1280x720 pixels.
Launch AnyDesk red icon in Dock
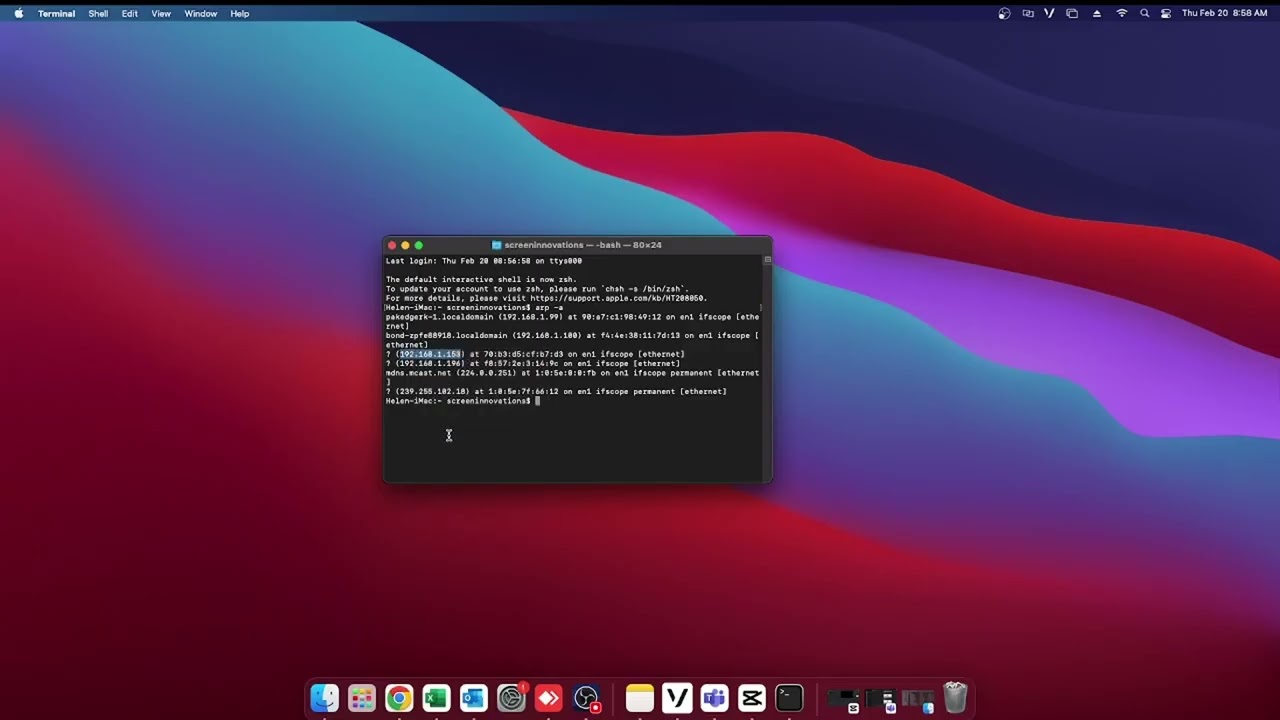pyautogui.click(x=548, y=697)
